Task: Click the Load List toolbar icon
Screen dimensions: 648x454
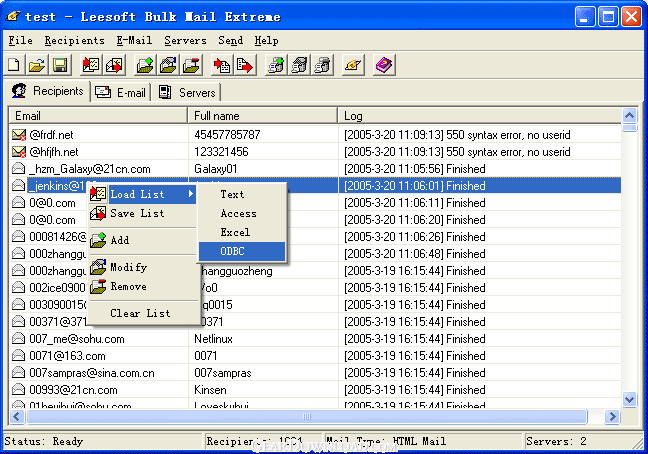Action: coord(91,65)
